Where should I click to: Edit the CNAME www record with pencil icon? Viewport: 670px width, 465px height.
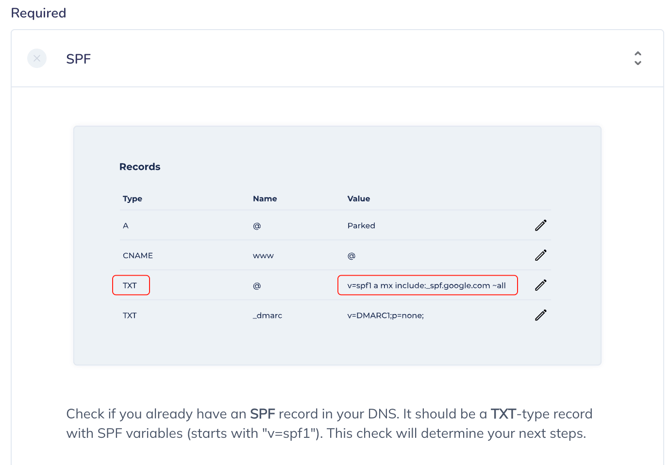[x=540, y=256]
